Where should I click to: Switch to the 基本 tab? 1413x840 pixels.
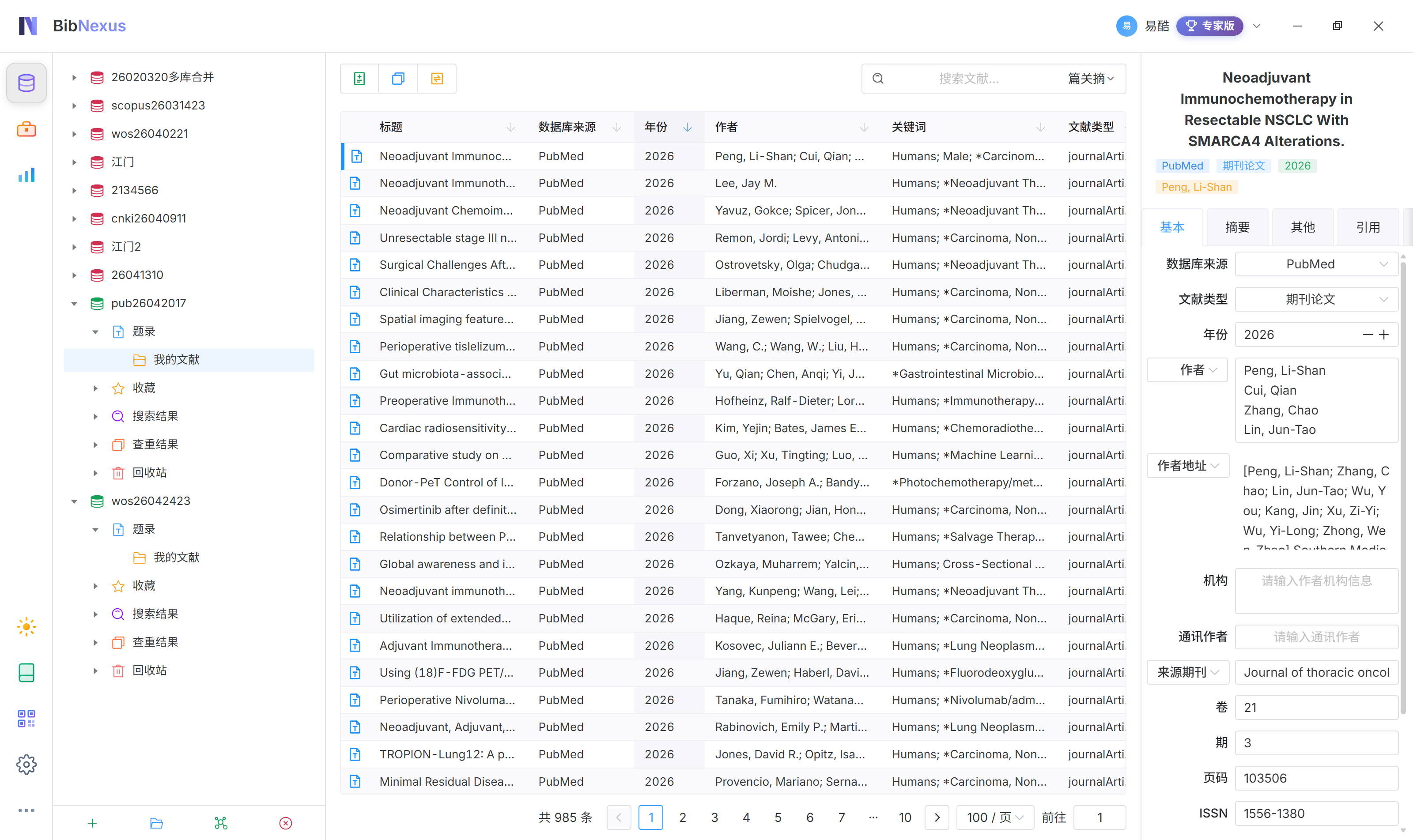(x=1172, y=228)
